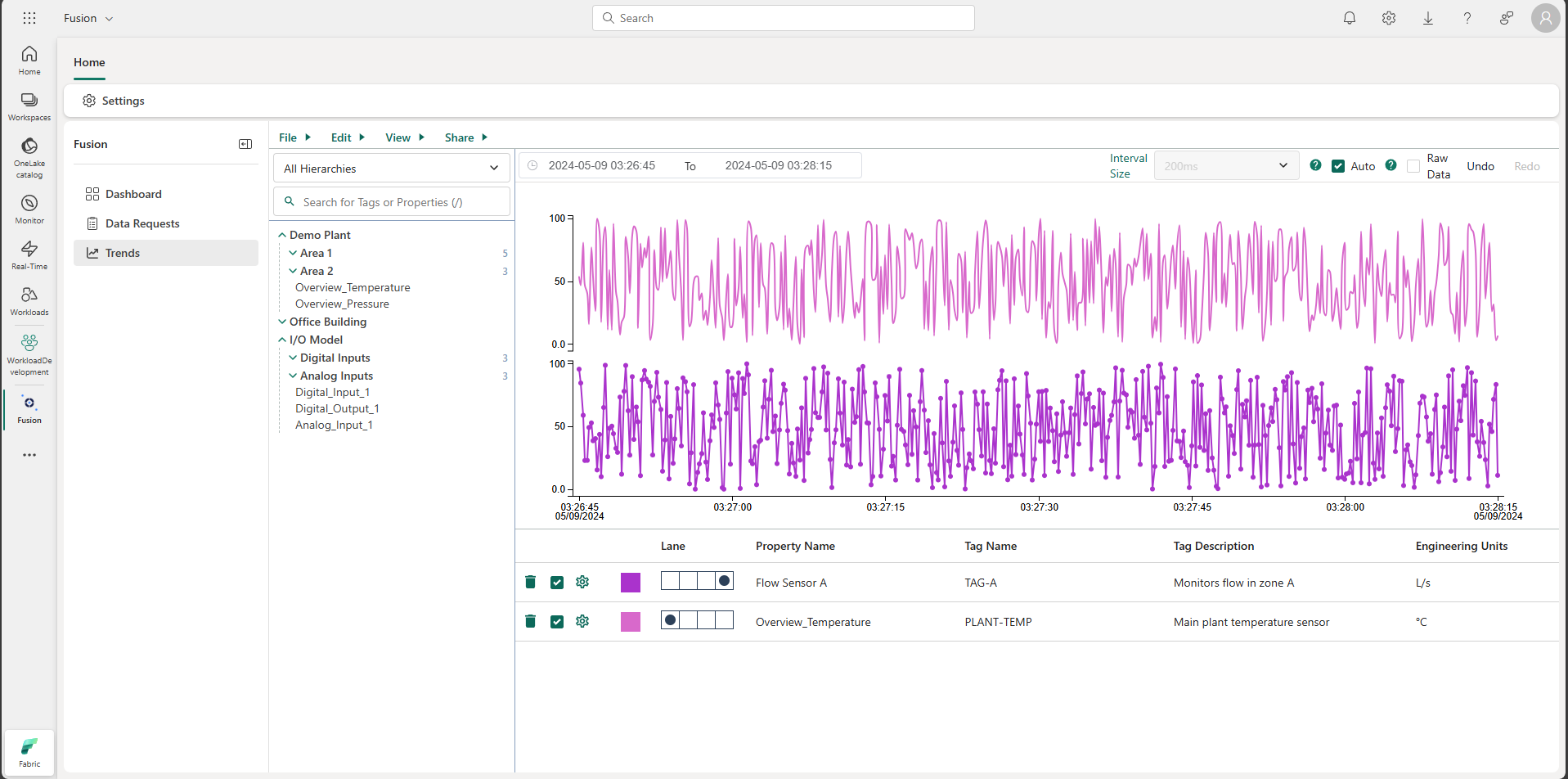Open the File menu

coord(294,137)
